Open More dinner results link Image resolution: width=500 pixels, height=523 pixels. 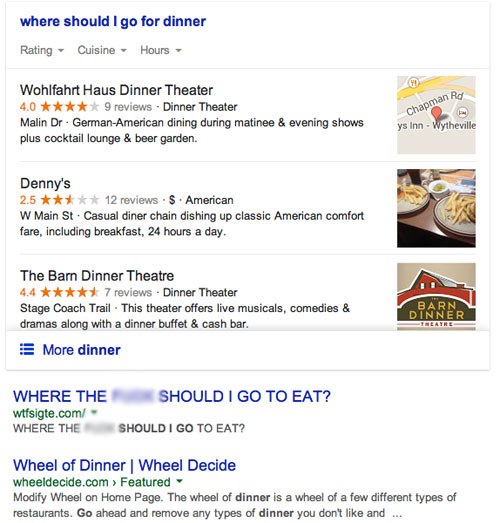point(81,350)
